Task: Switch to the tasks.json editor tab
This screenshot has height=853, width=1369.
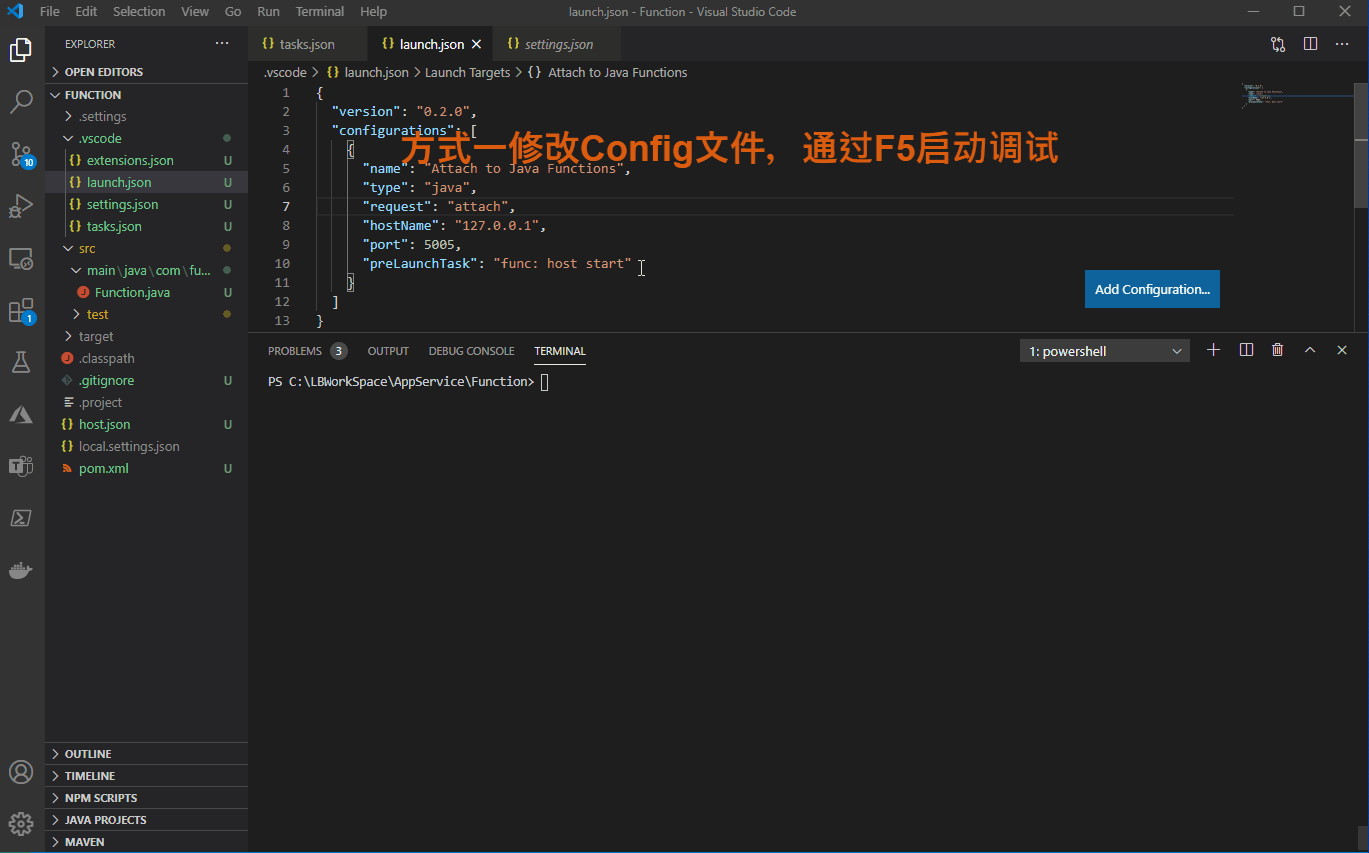Action: click(x=306, y=44)
